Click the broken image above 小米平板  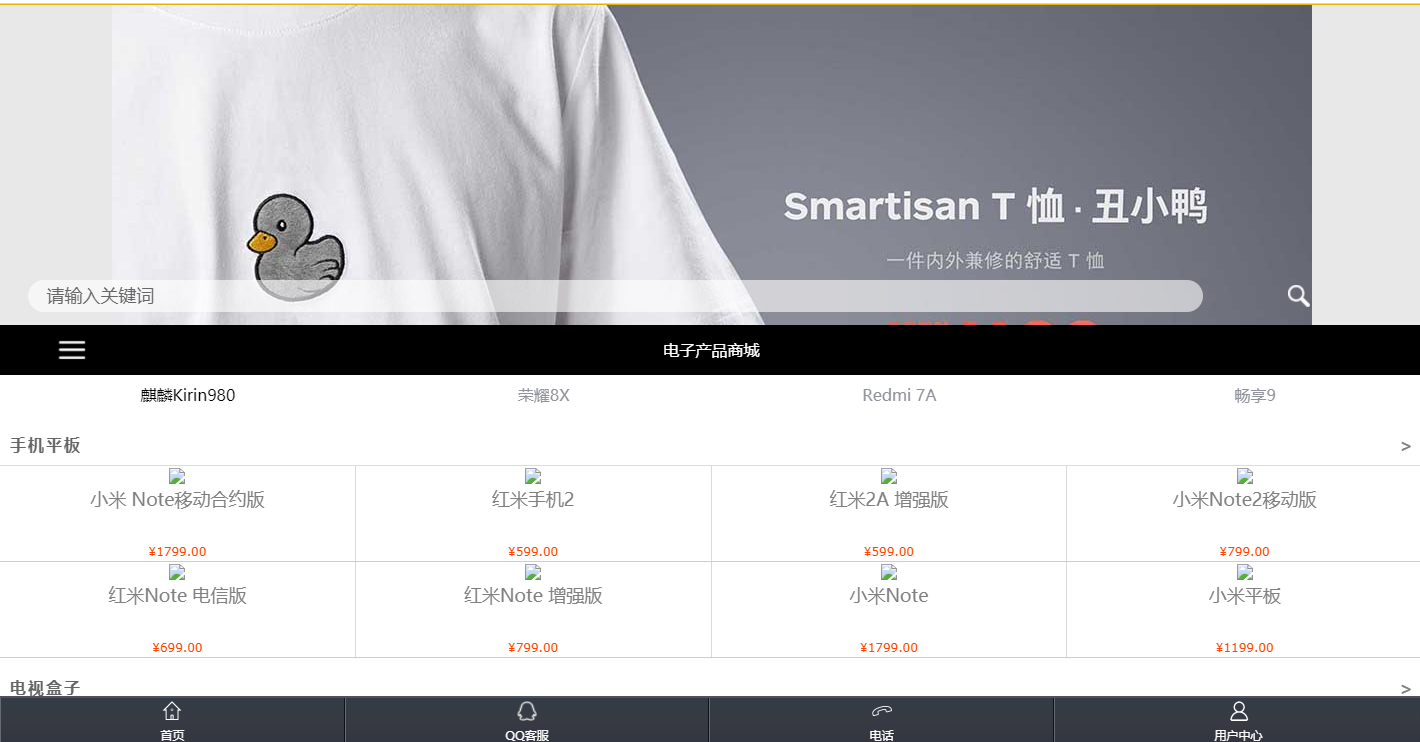[x=1245, y=572]
